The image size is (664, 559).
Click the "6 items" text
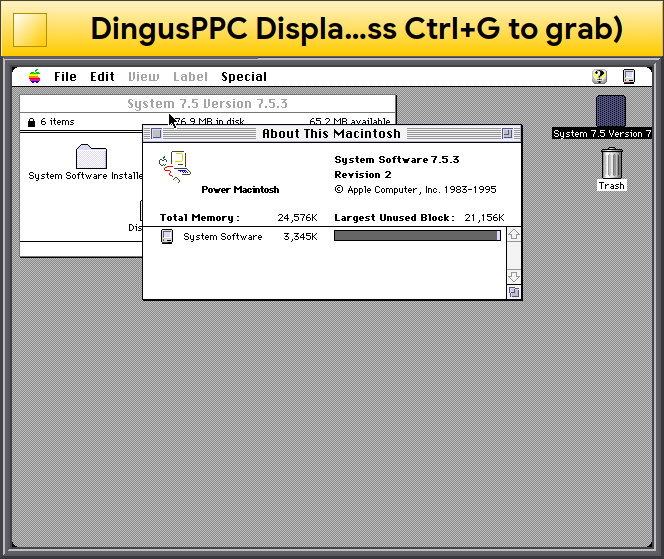click(x=57, y=122)
